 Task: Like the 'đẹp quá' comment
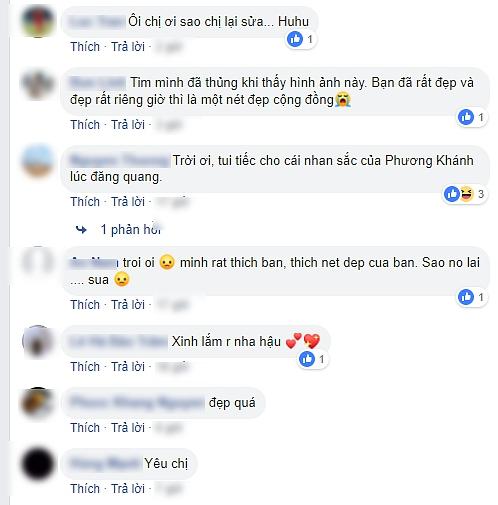tap(85, 428)
